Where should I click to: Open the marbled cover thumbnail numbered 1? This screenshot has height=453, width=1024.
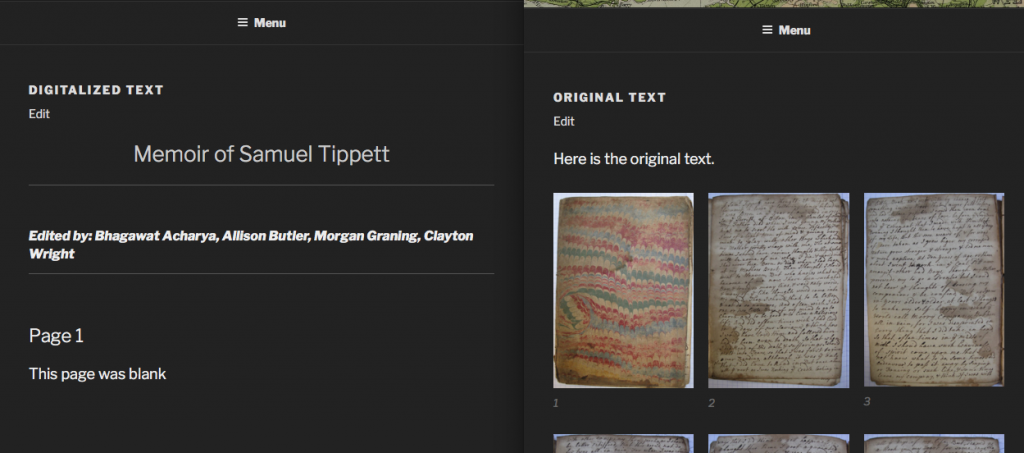[623, 290]
